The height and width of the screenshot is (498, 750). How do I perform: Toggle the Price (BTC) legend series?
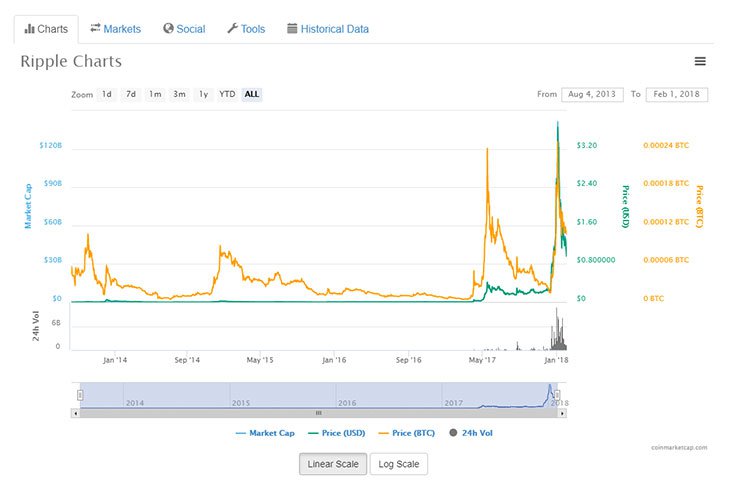(407, 433)
